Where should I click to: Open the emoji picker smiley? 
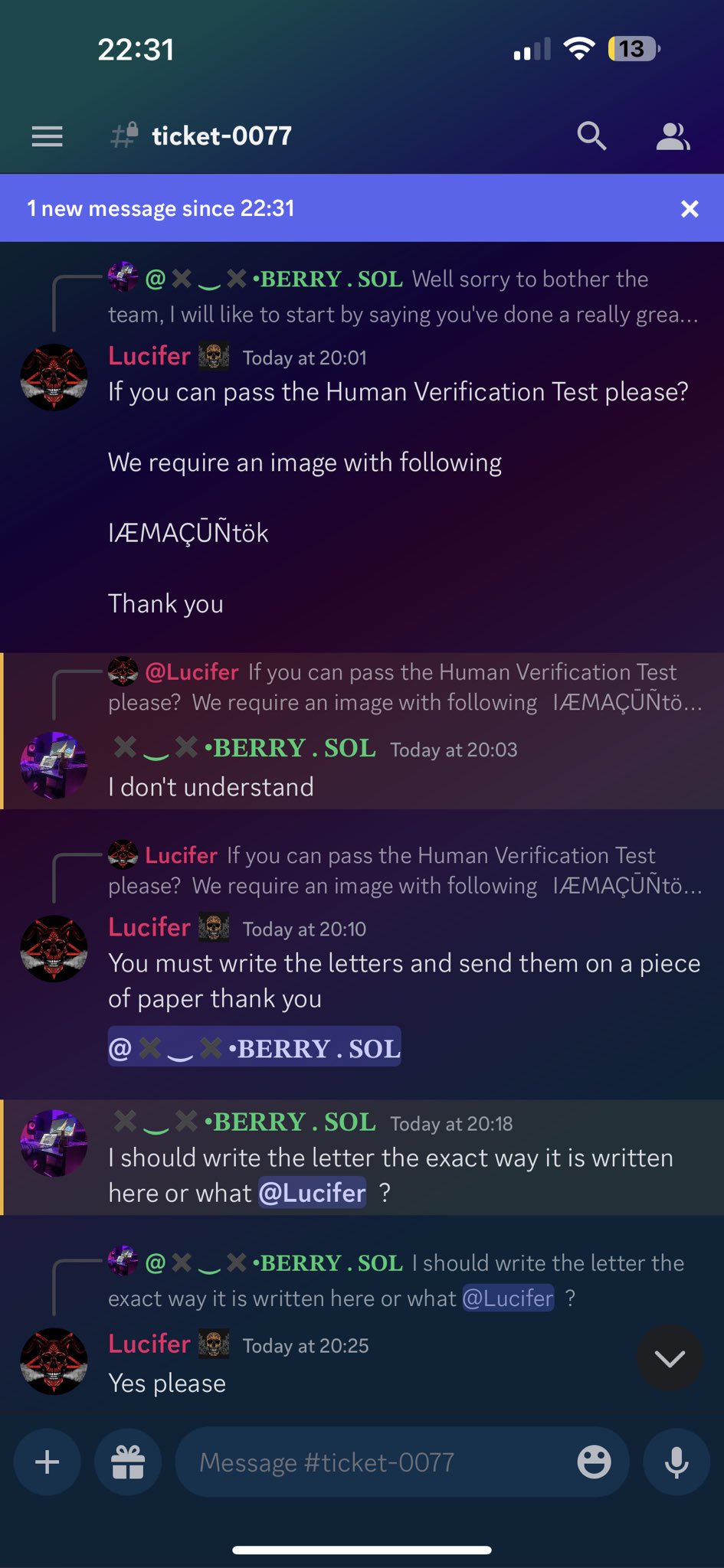[594, 1462]
